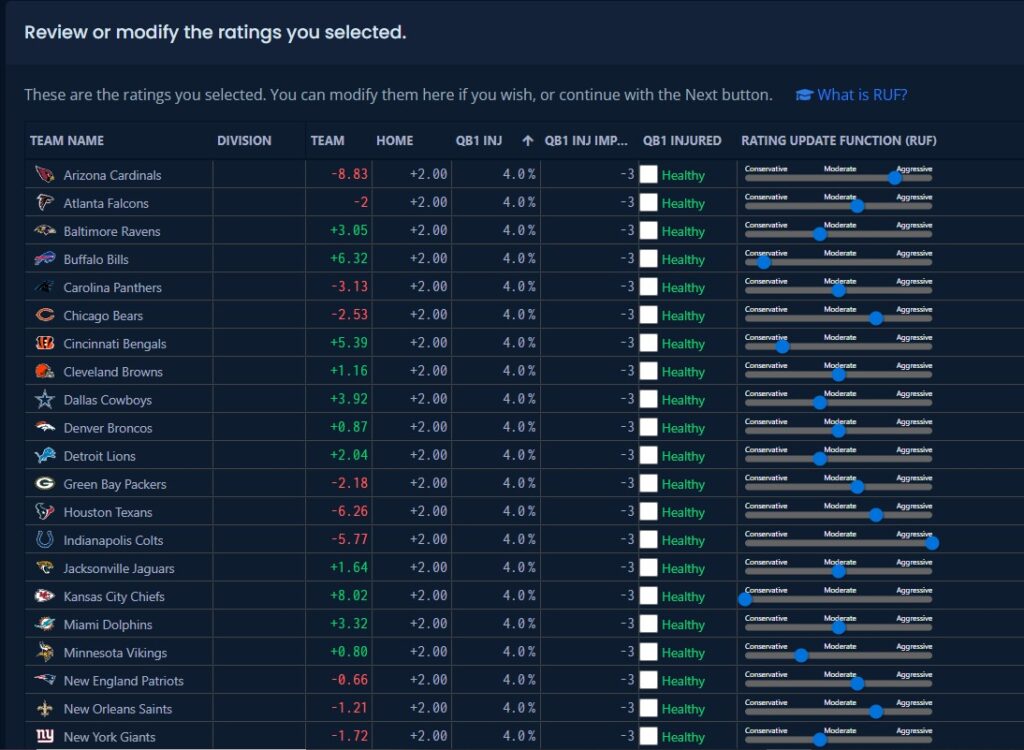Click the Atlanta Falcons team logo

44,203
